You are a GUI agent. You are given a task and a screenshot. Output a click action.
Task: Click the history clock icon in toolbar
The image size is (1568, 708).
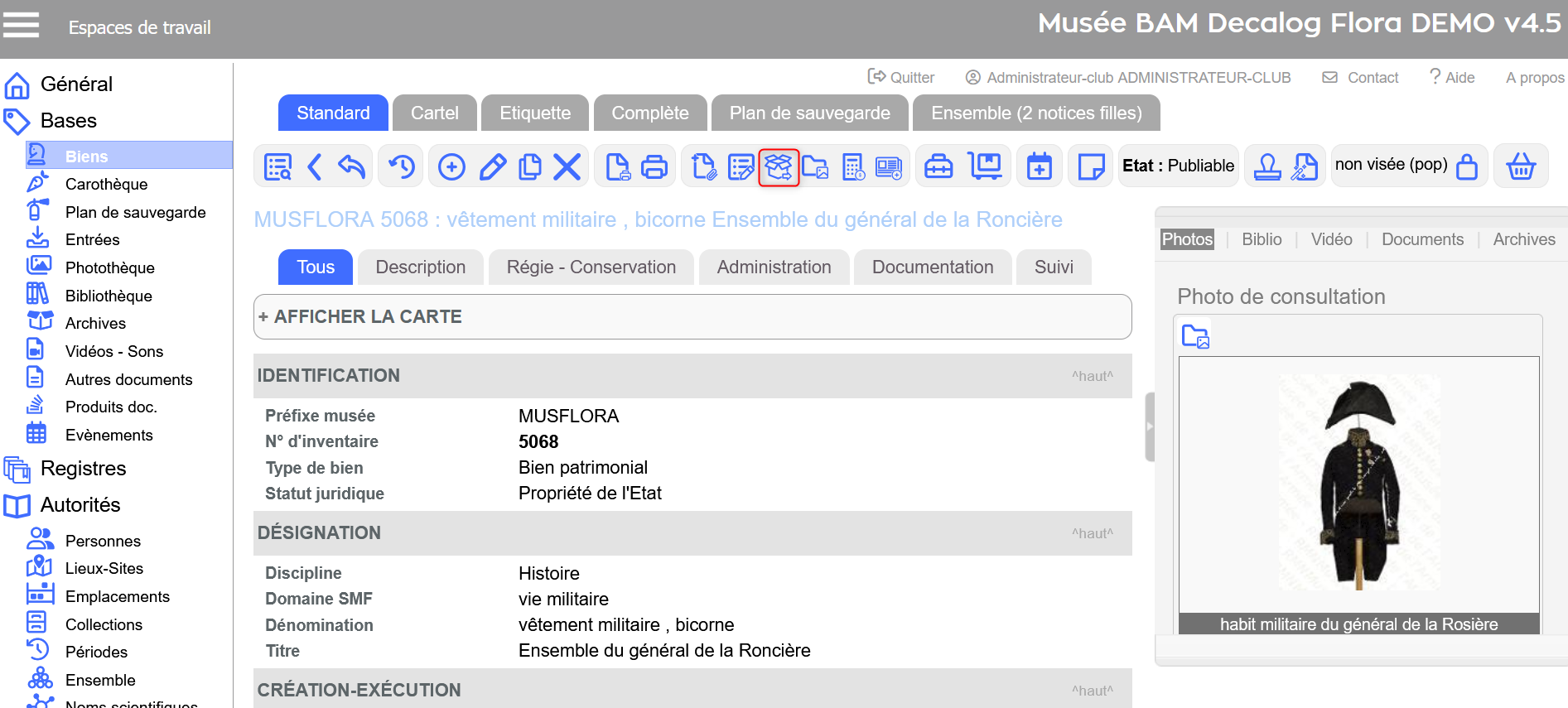coord(402,167)
